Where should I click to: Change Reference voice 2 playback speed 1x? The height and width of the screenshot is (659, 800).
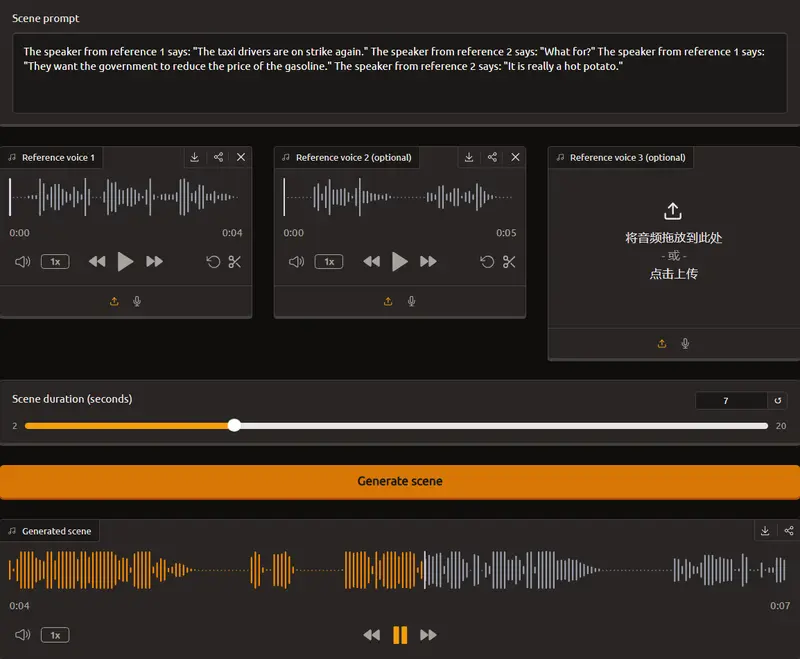tap(329, 262)
